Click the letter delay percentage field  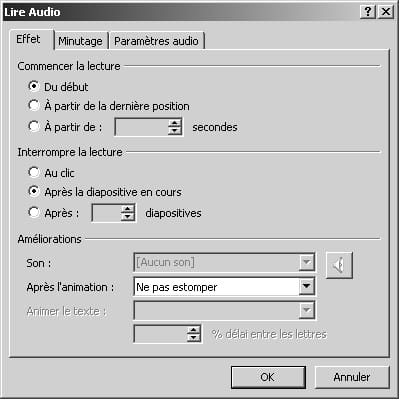point(161,334)
